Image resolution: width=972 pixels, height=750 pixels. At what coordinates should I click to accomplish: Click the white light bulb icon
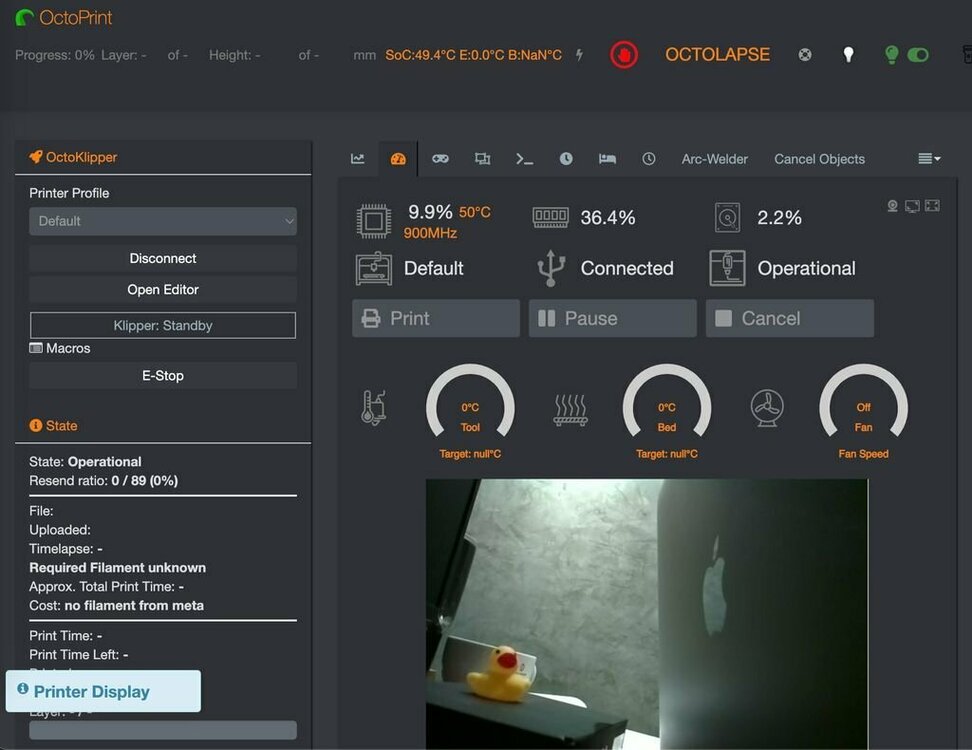click(x=848, y=55)
